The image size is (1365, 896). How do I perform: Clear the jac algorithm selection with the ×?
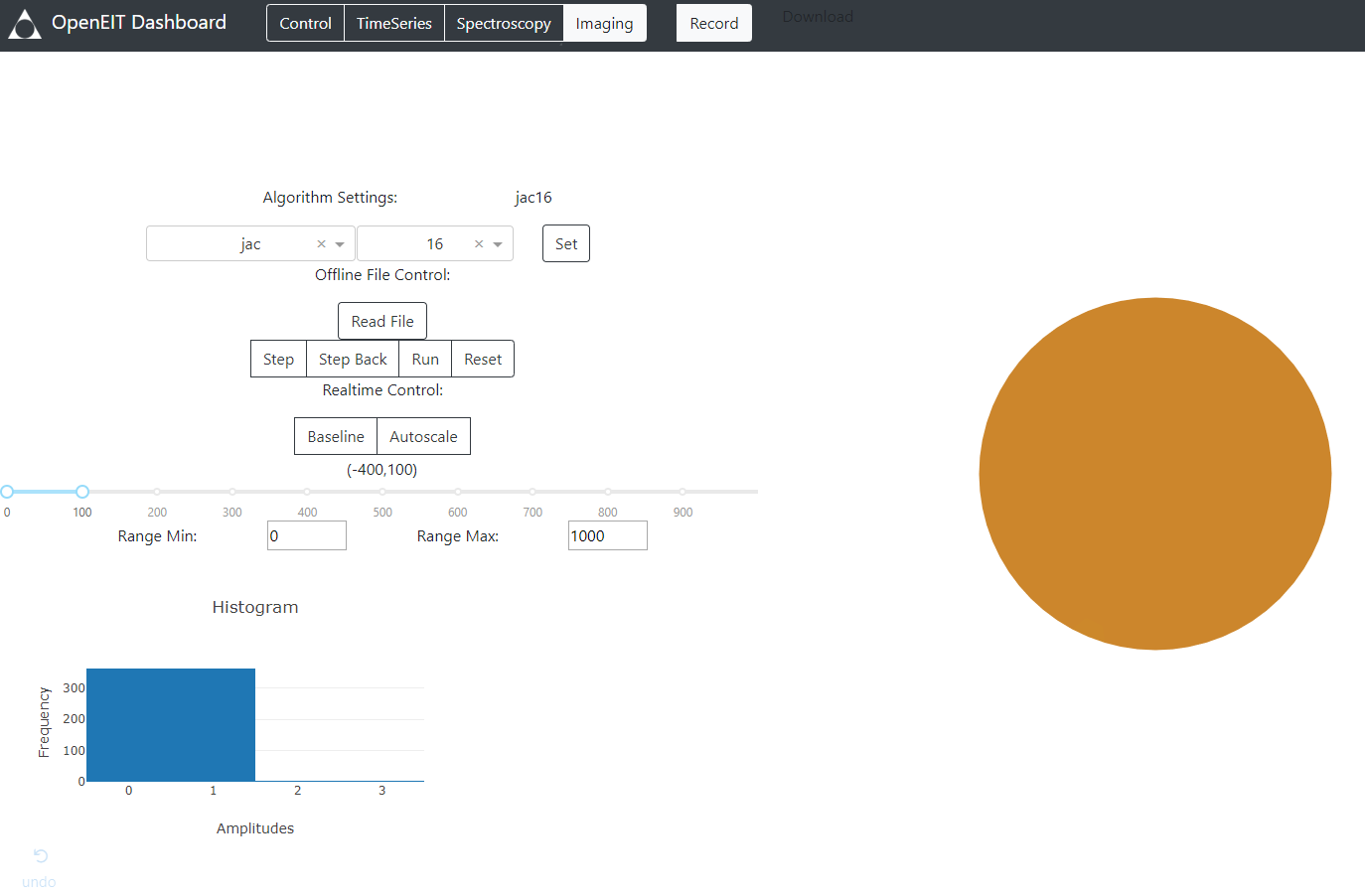point(321,243)
